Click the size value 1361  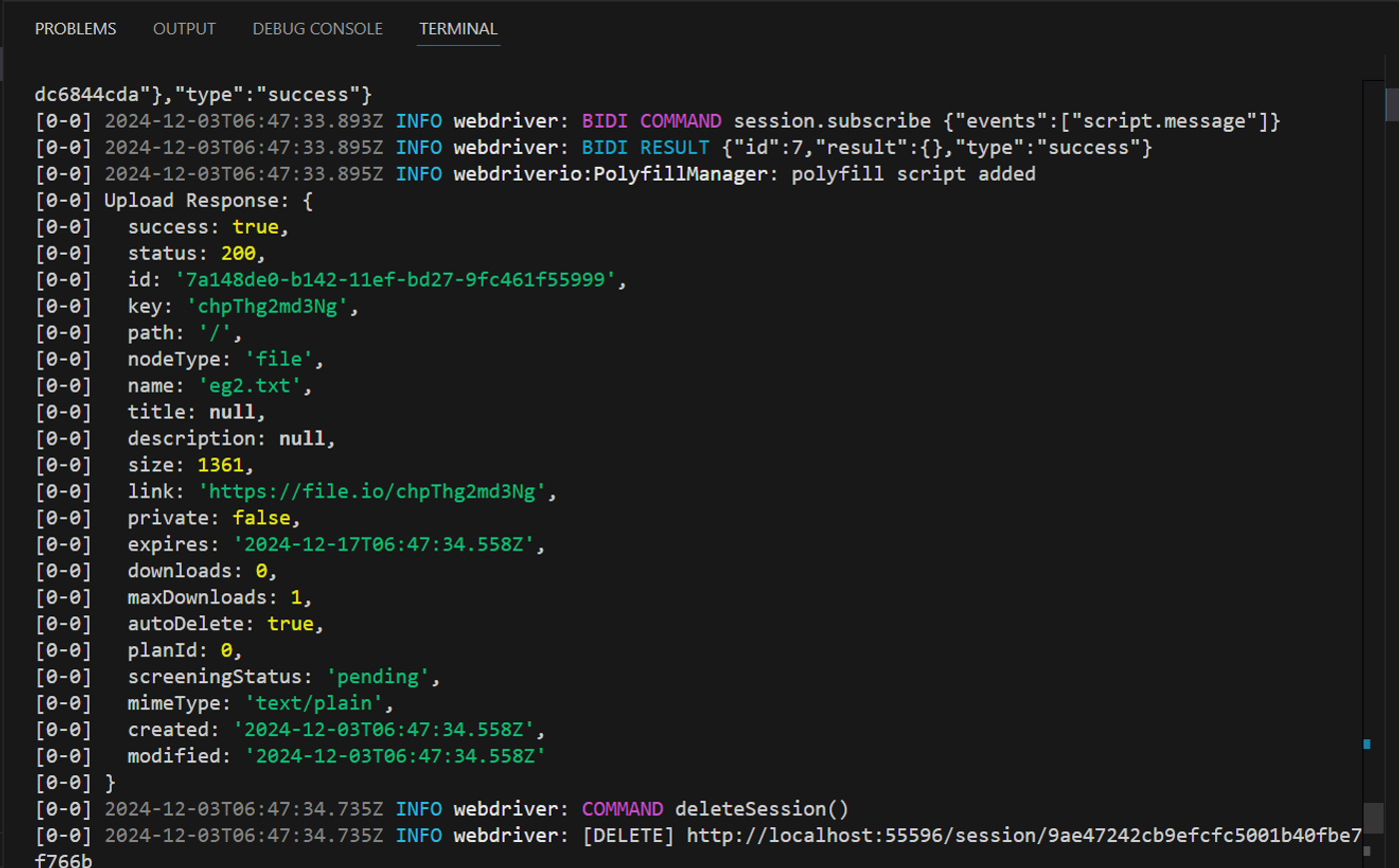pos(220,465)
